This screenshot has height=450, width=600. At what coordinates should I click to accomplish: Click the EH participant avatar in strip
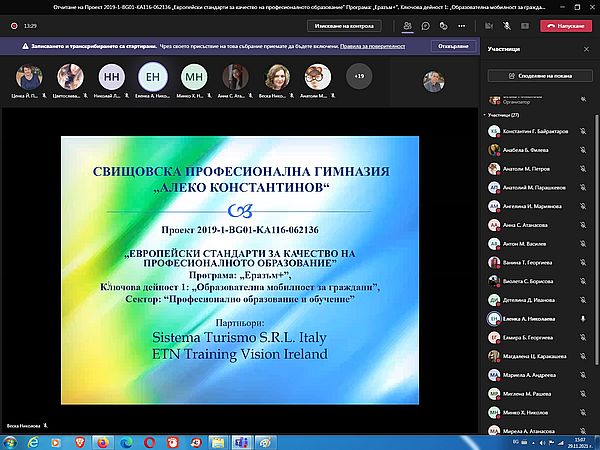[x=153, y=76]
